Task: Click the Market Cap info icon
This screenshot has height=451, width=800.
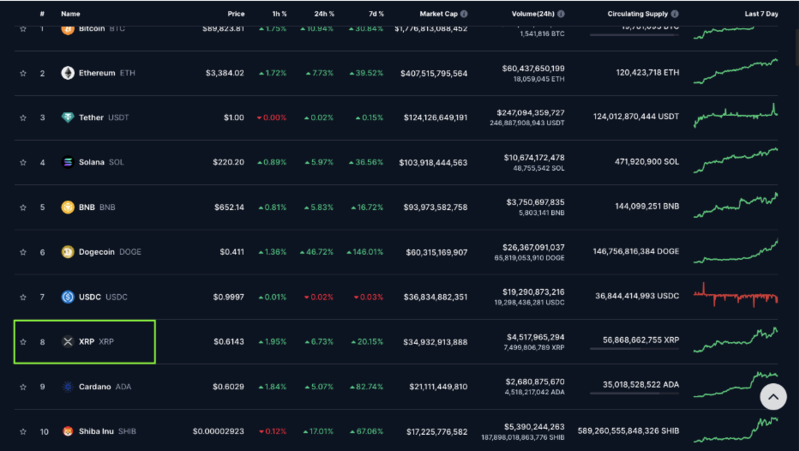Action: point(464,14)
